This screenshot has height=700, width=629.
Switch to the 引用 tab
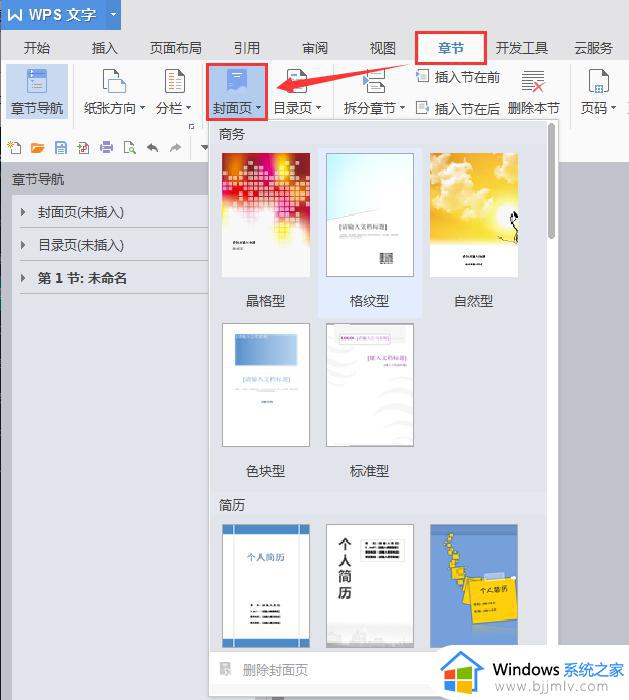point(246,48)
